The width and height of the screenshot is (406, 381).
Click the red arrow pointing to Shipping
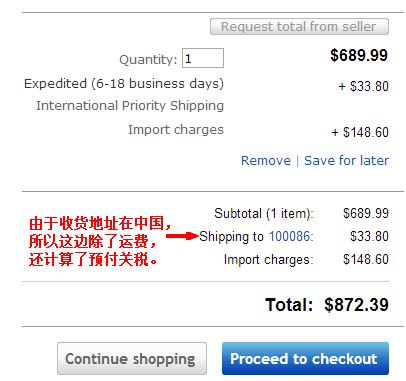pos(182,236)
